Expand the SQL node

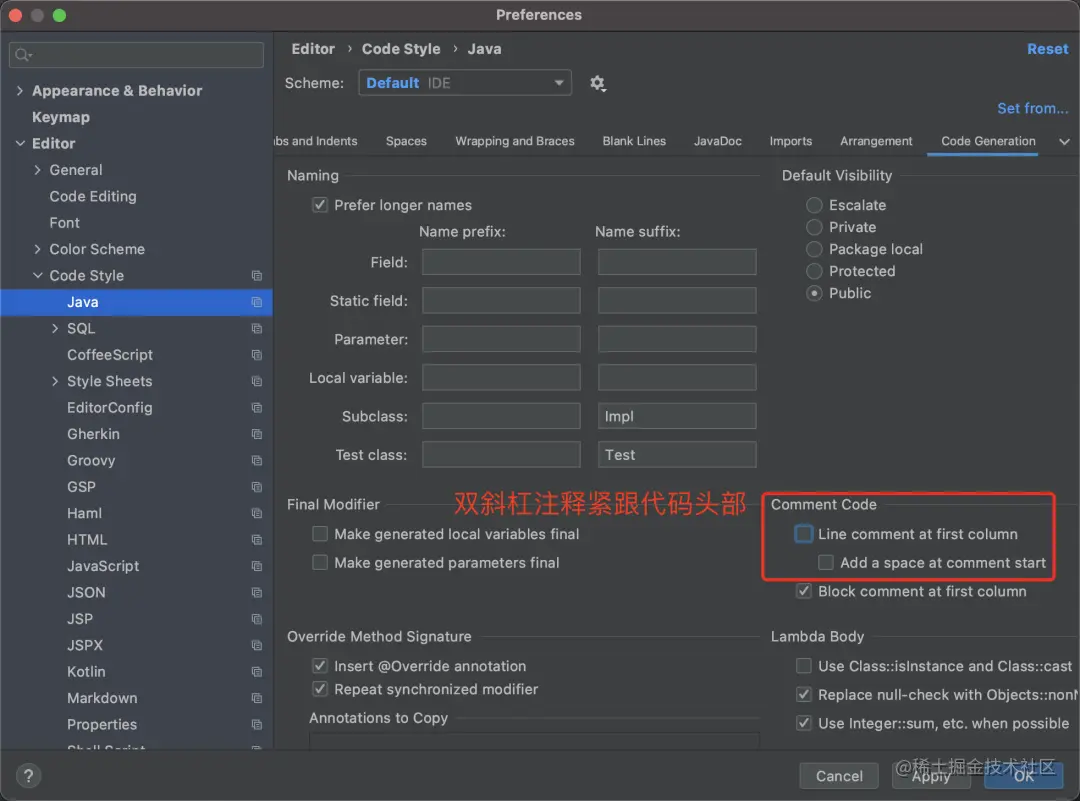55,329
